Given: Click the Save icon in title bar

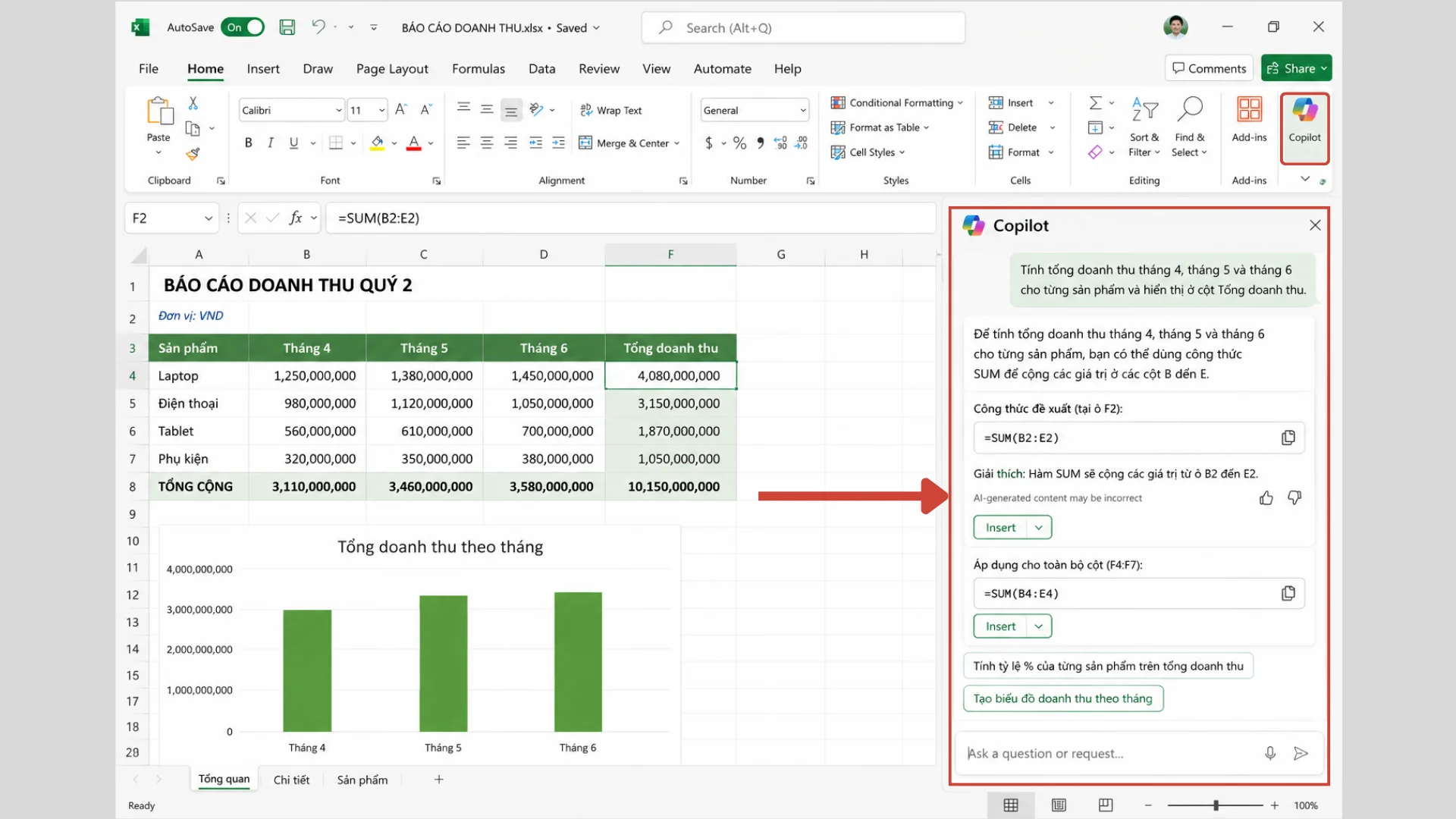Looking at the screenshot, I should (x=287, y=27).
